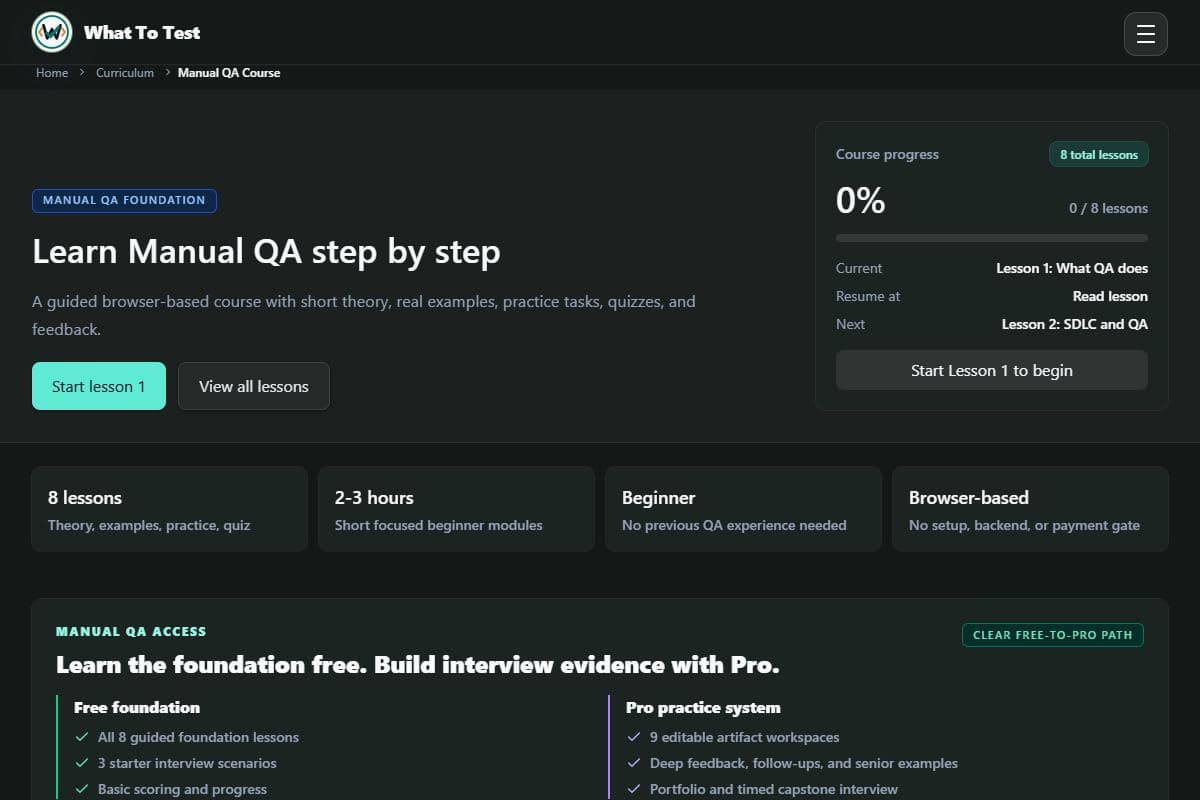Click 'All 8 guided foundation lessons' text
Image resolution: width=1200 pixels, height=800 pixels.
[x=198, y=737]
